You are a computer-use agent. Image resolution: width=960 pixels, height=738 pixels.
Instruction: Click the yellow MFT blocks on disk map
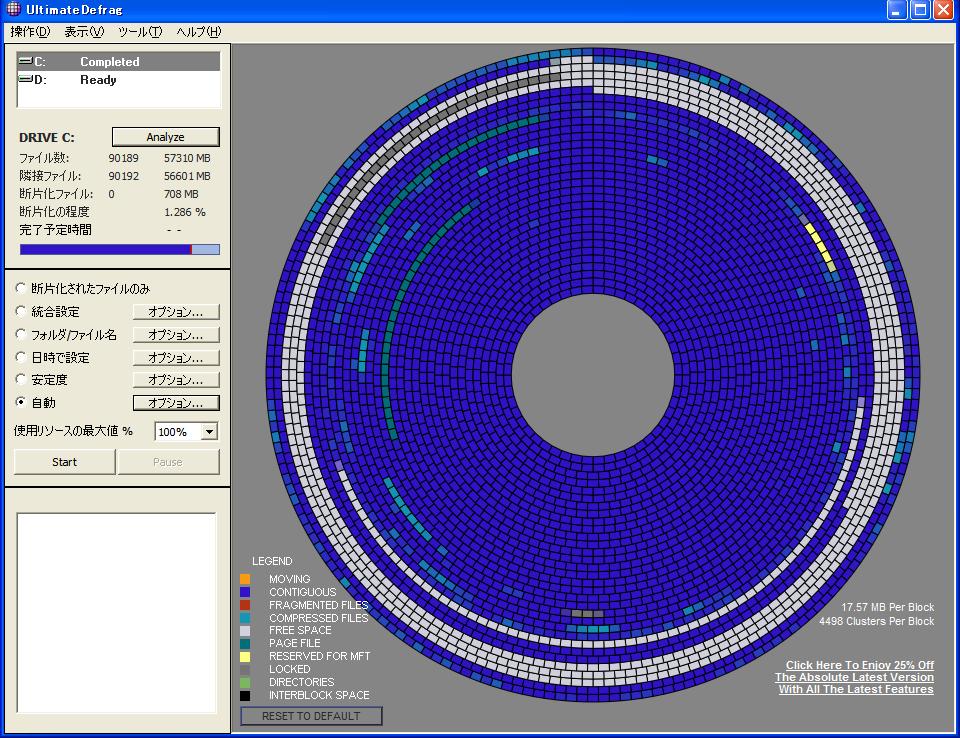click(x=820, y=247)
